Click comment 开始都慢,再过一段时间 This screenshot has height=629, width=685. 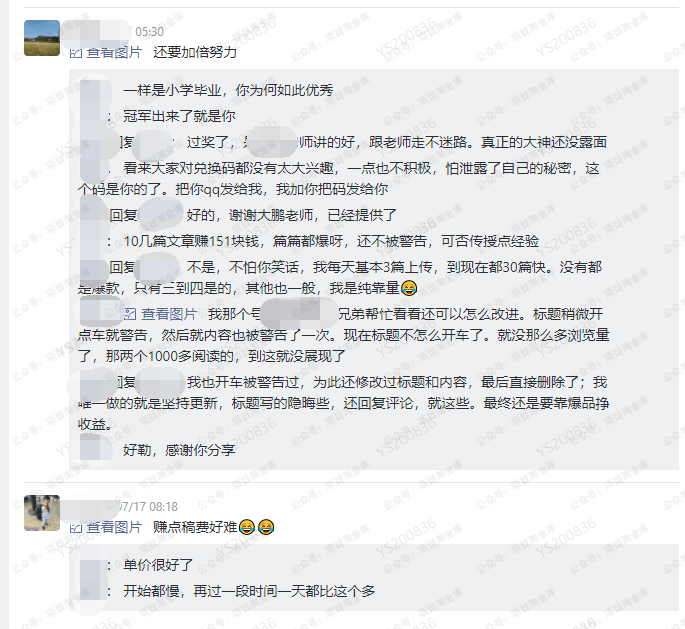[249, 591]
